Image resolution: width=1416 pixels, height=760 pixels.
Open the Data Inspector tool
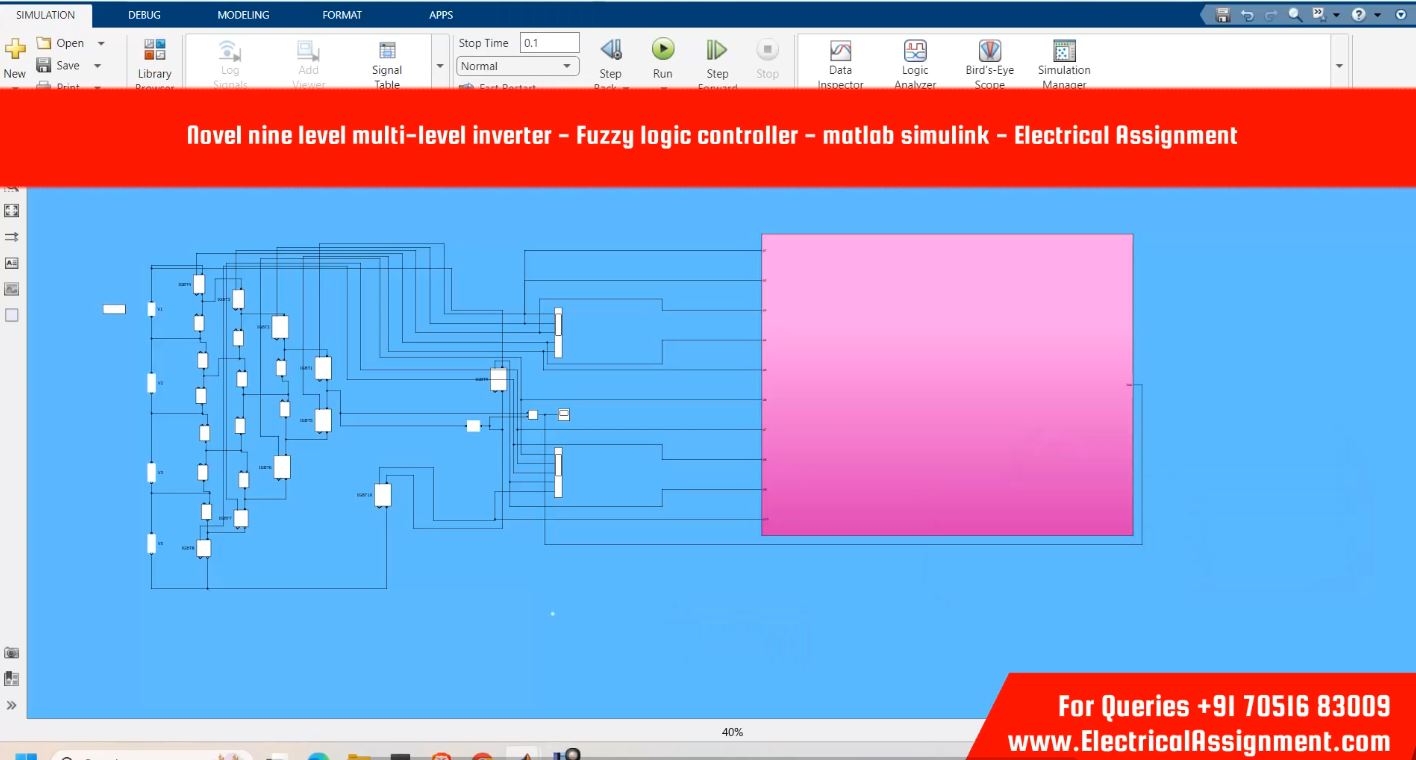(x=840, y=52)
